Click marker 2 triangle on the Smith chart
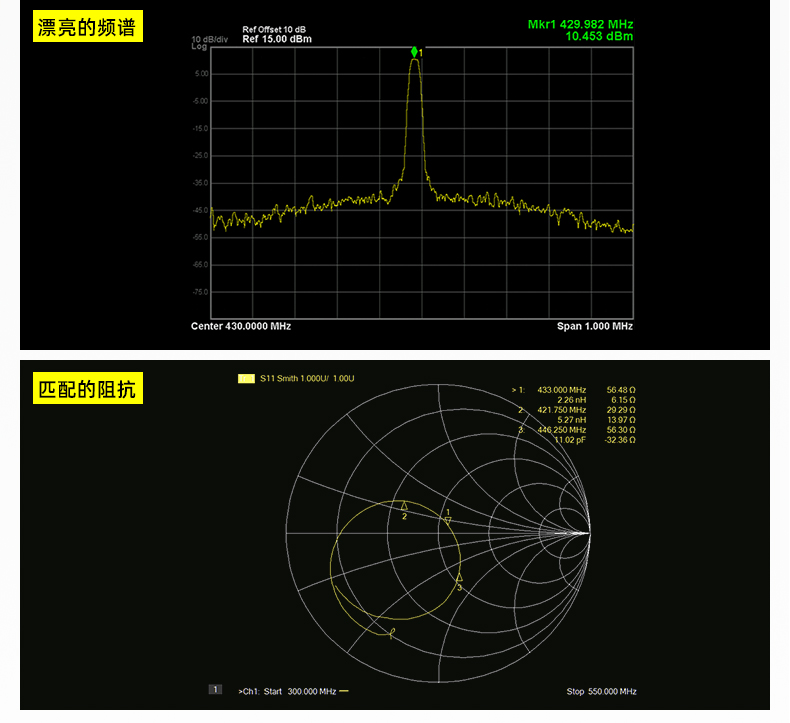Image resolution: width=790 pixels, height=723 pixels. tap(404, 506)
